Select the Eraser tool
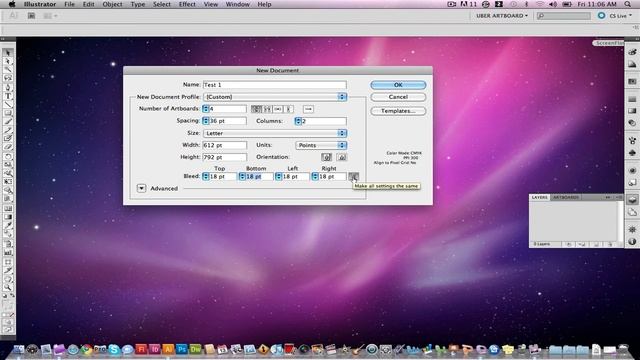The image size is (640, 360). 8,147
